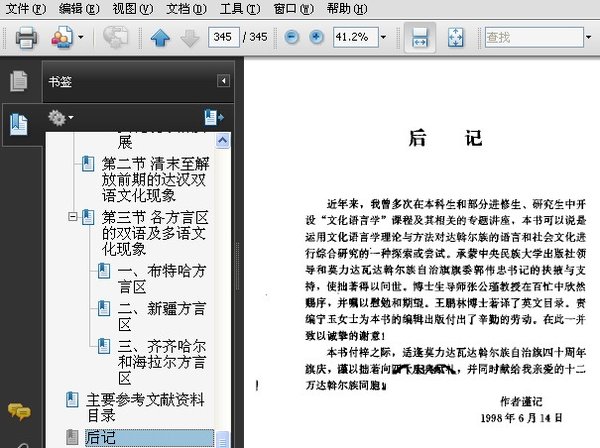600x448 pixels.
Task: Click bookmark icon beside 第三节
Action: pos(88,217)
